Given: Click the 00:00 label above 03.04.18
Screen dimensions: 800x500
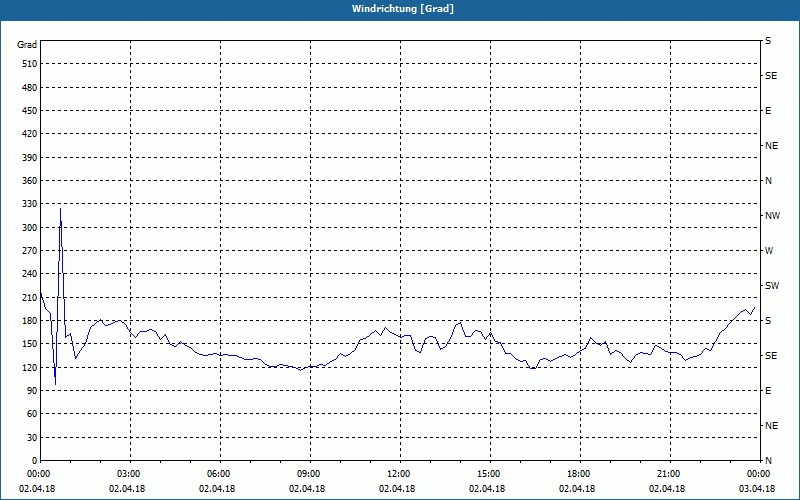Looking at the screenshot, I should (757, 474).
